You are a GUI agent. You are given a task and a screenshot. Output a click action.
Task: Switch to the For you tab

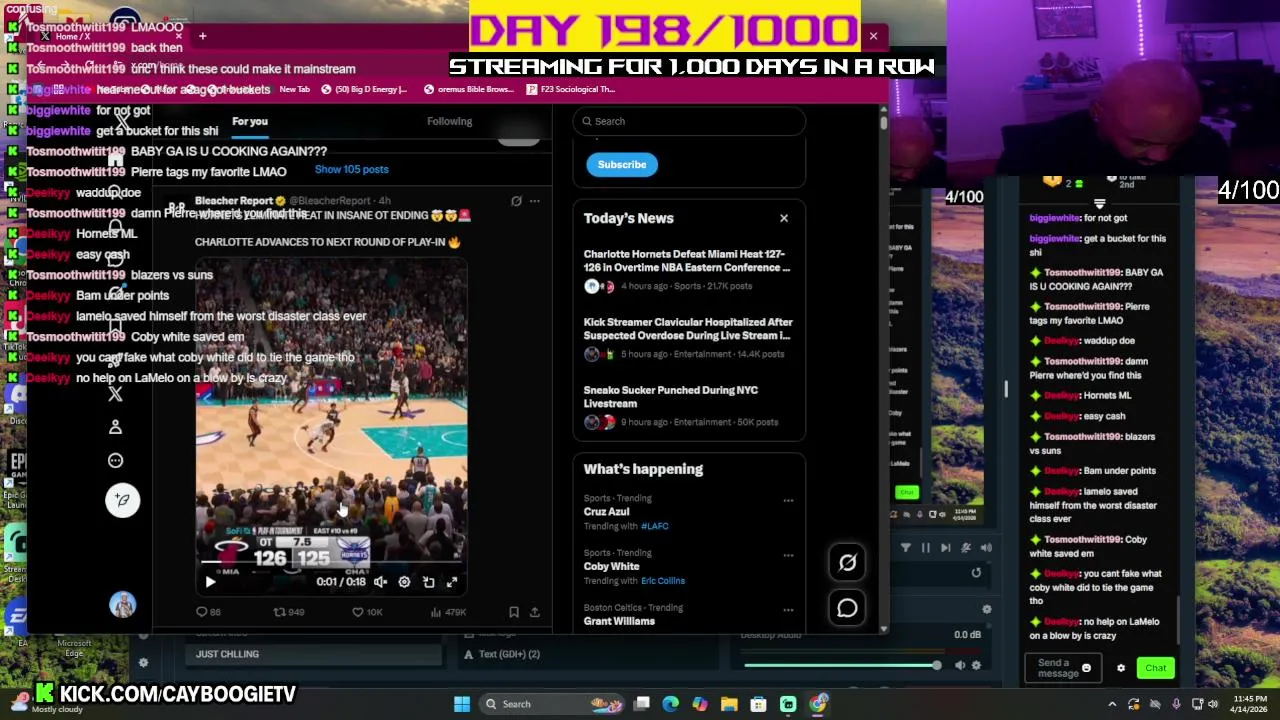(x=250, y=121)
